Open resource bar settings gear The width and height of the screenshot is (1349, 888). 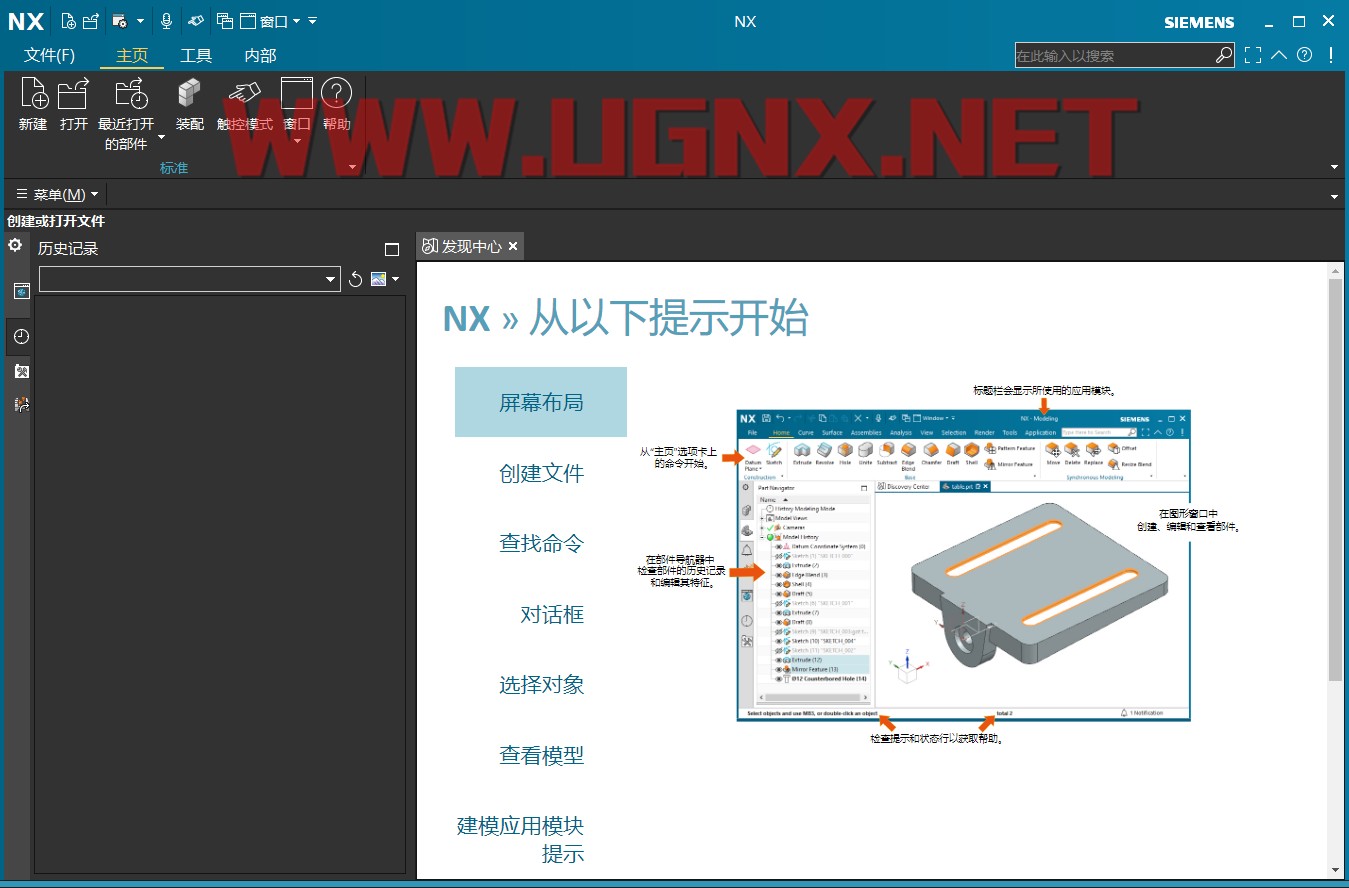[15, 245]
